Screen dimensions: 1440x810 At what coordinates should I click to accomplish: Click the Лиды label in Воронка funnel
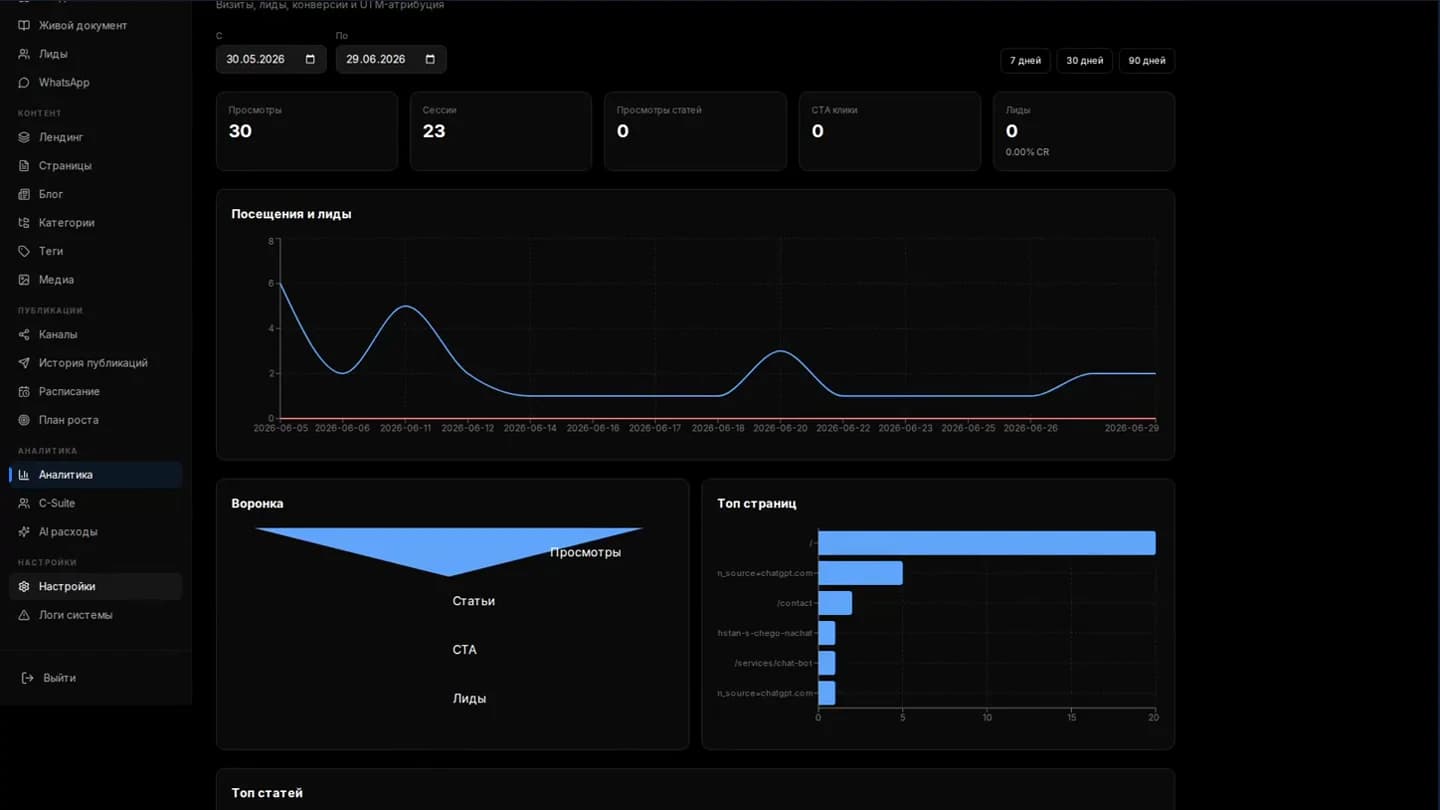[469, 699]
